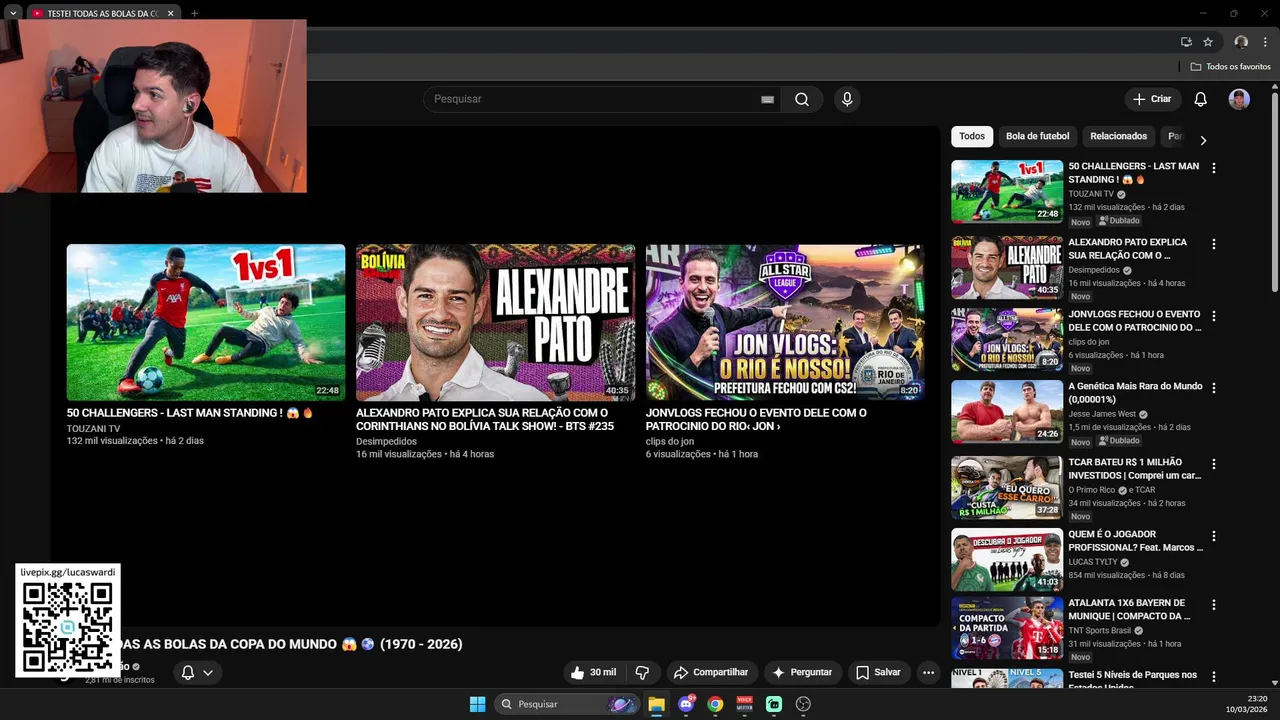
Task: Click the Compartilhar share button
Action: coord(710,672)
